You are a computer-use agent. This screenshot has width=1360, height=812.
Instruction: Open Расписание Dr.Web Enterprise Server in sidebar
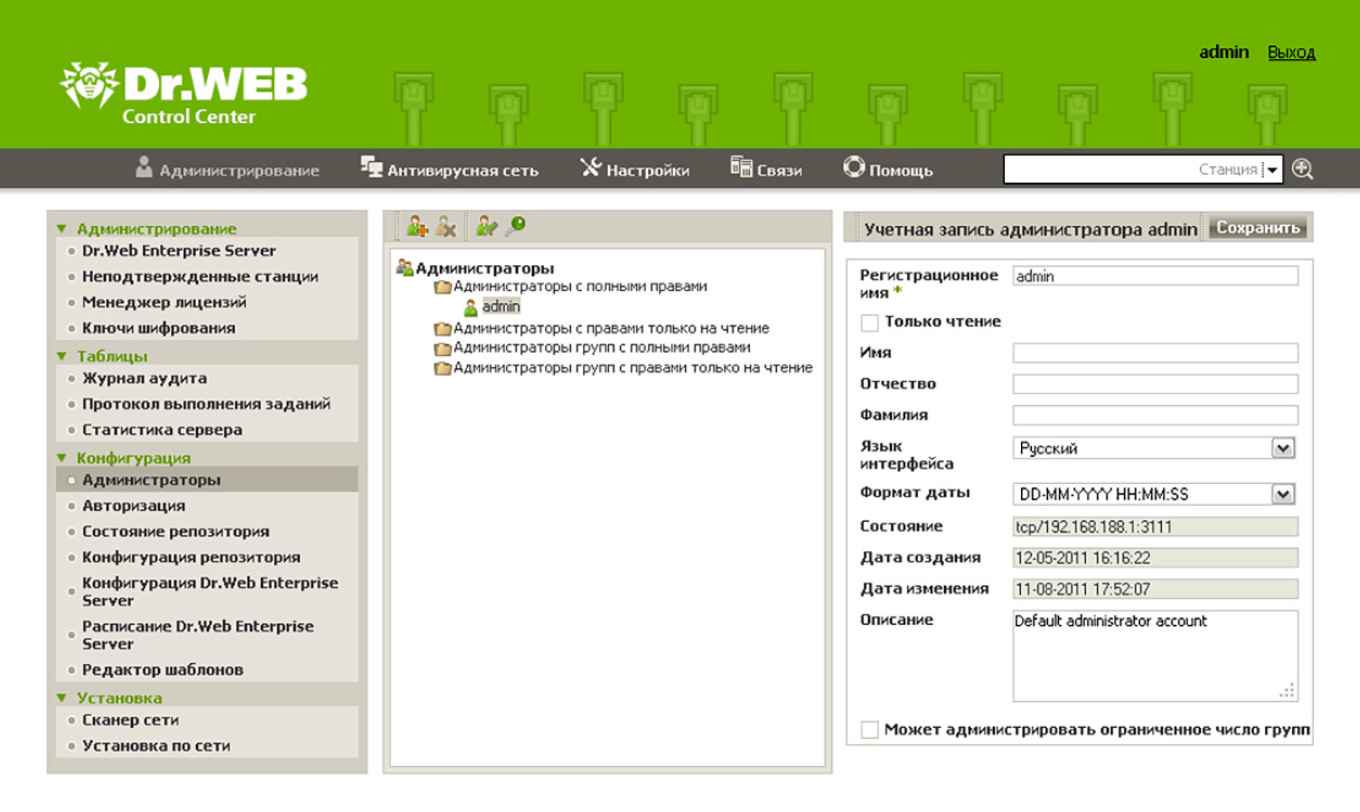198,635
